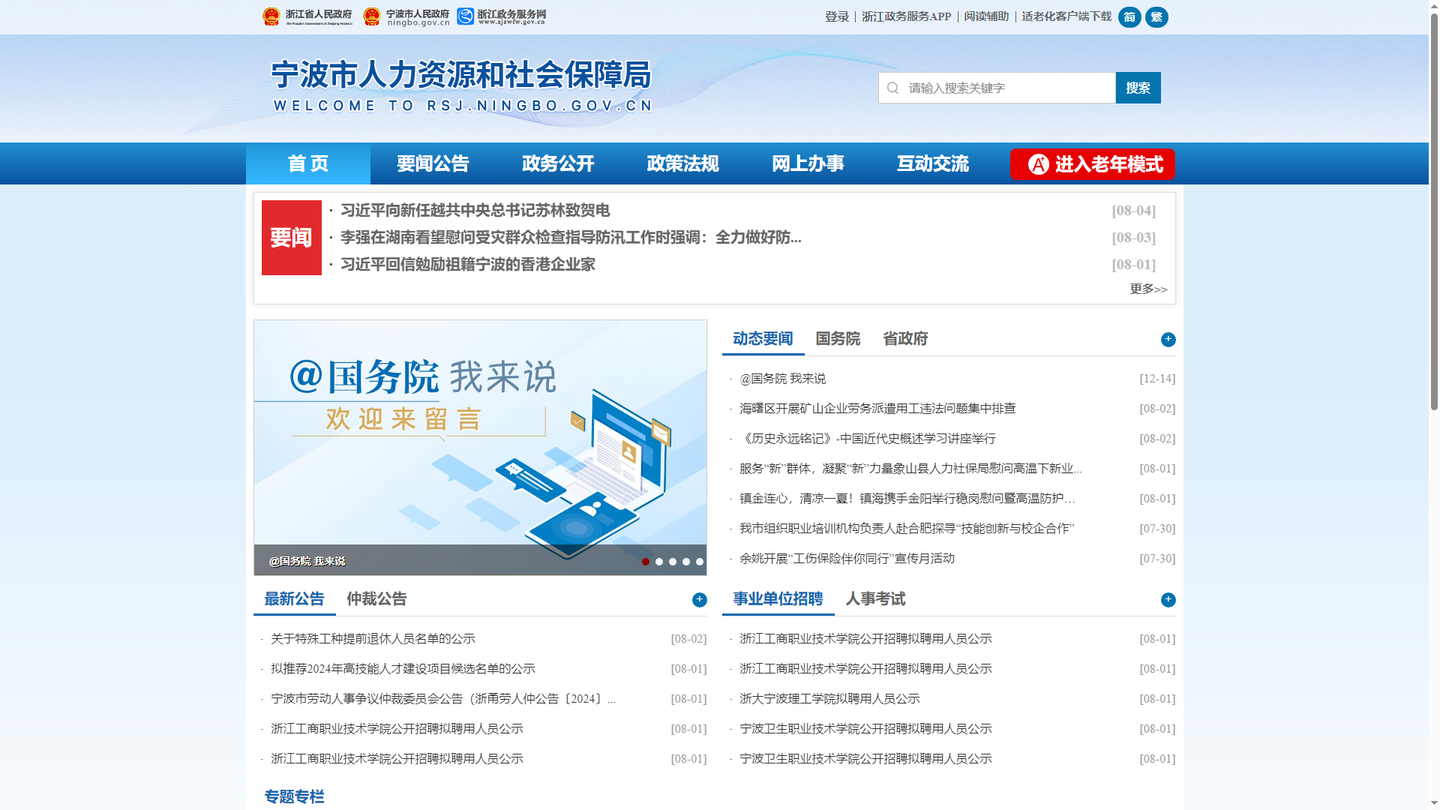The width and height of the screenshot is (1440, 810).
Task: Open 浙大宁波理工学院拟聘用人员公示
Action: (830, 699)
